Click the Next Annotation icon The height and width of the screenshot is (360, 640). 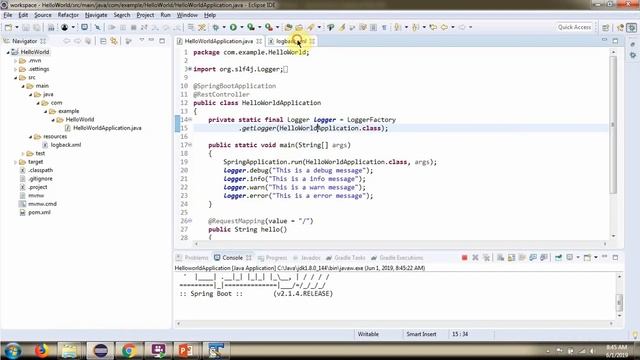click(397, 27)
